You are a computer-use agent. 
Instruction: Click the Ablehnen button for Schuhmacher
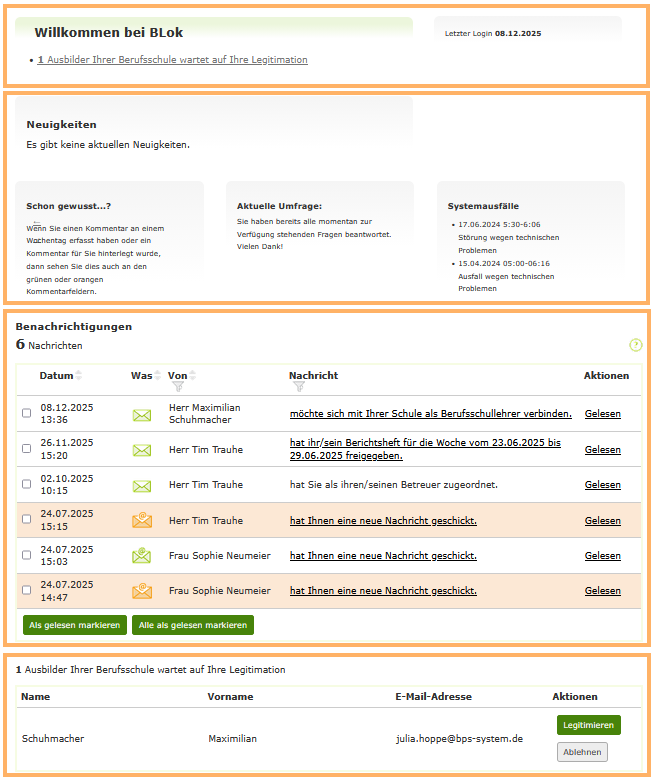click(582, 752)
